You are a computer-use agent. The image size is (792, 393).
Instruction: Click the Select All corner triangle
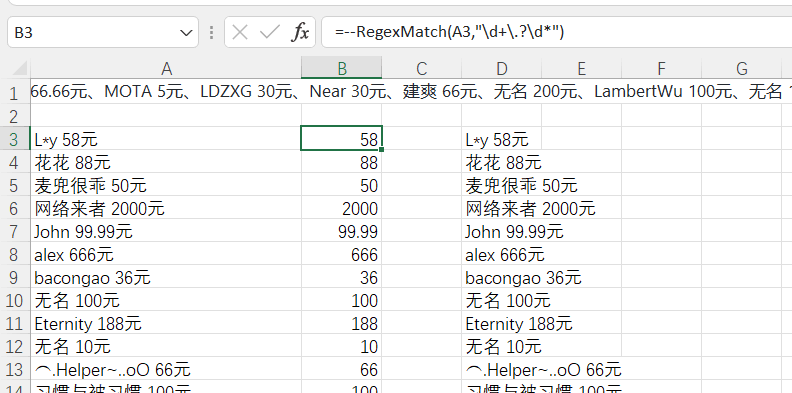[19, 68]
